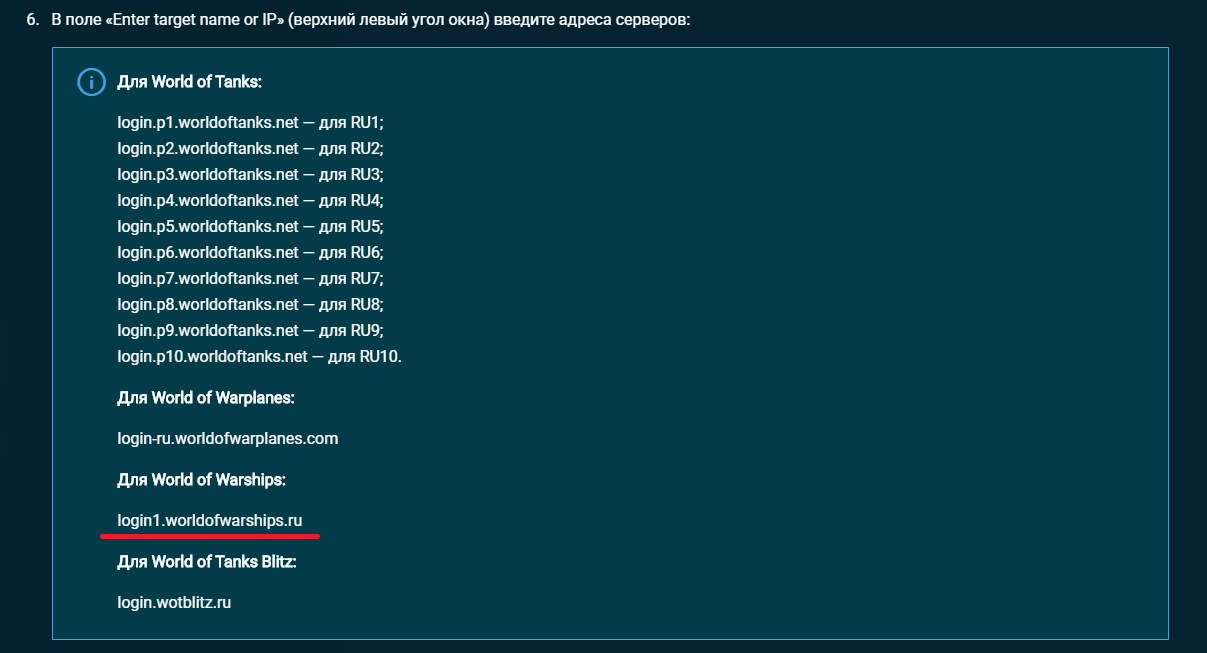Screen dimensions: 1207x653
Task: Click login-ru.worldofwarplanes.com address
Action: (x=228, y=438)
